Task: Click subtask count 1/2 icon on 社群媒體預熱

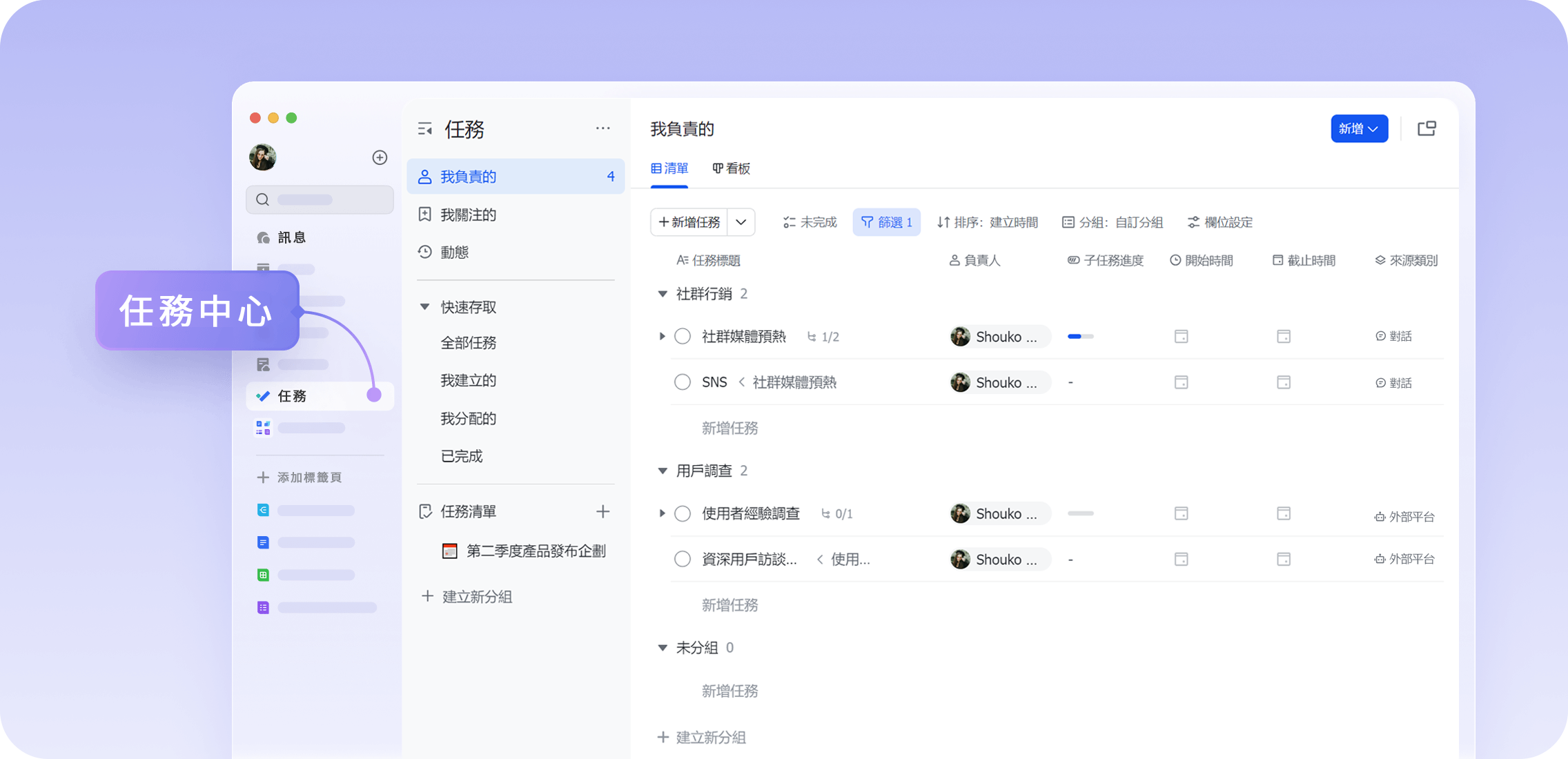Action: coord(823,337)
